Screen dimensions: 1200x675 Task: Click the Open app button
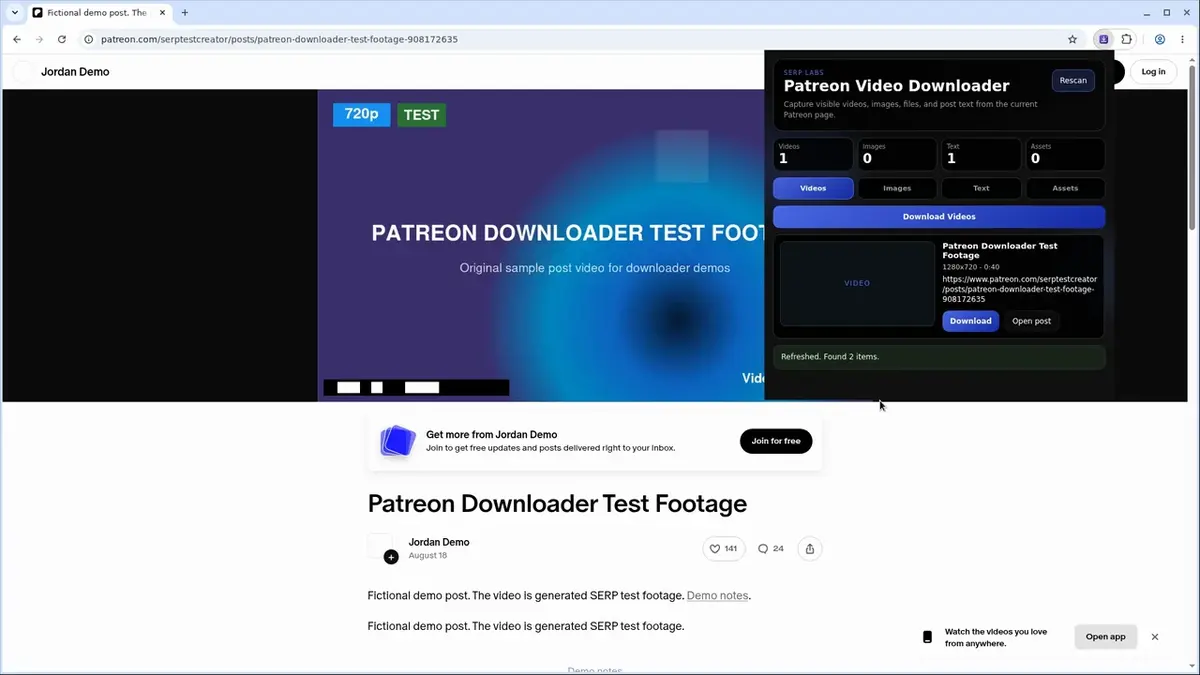coord(1106,637)
